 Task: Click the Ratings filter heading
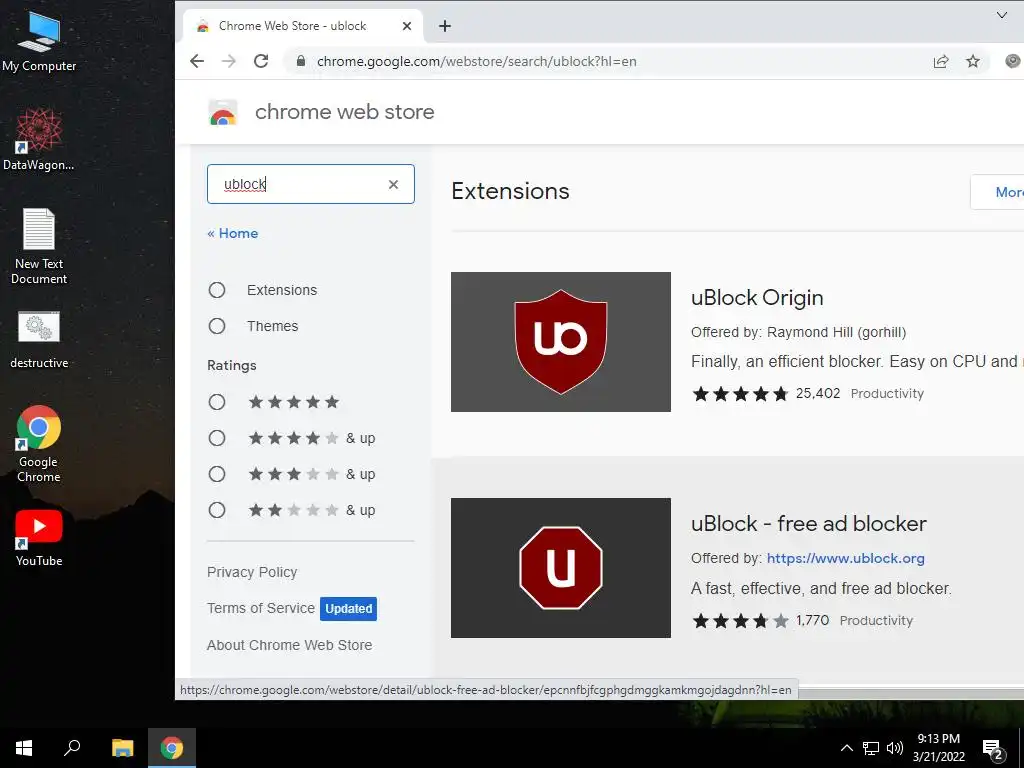point(231,366)
